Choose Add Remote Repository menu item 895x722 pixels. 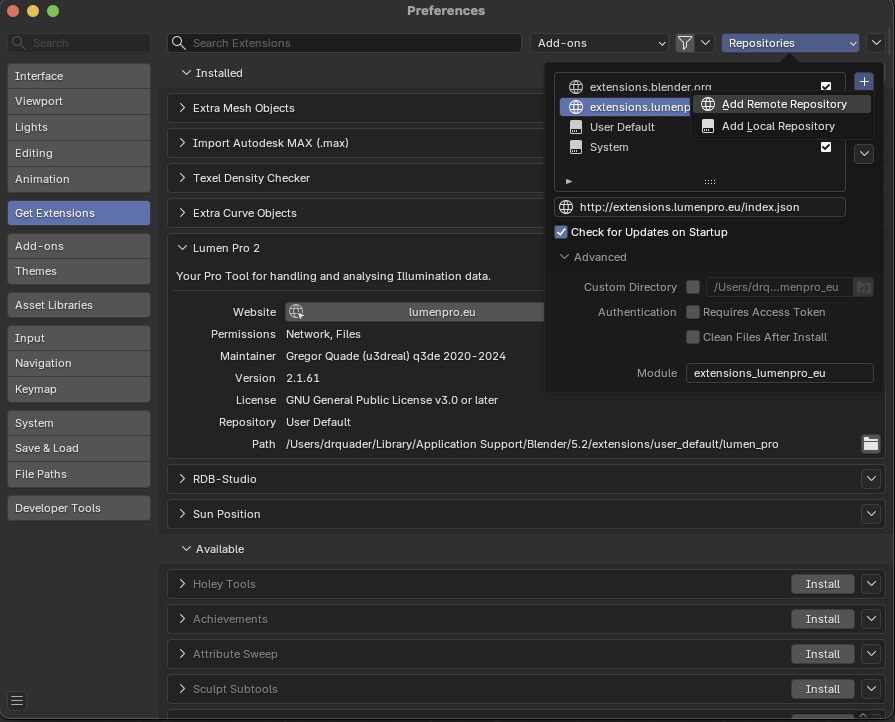(x=782, y=104)
